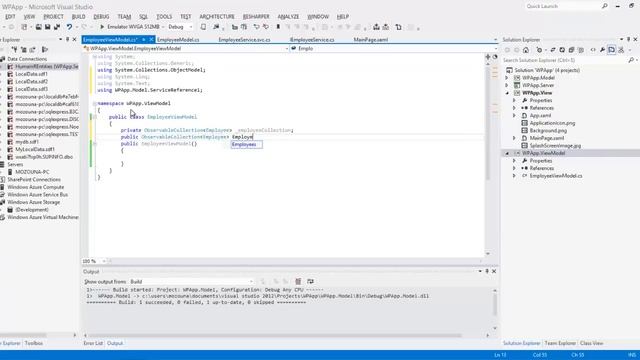The image size is (640, 360).
Task: Switch to the EmployeeService.svc.cs tab
Action: (x=244, y=40)
